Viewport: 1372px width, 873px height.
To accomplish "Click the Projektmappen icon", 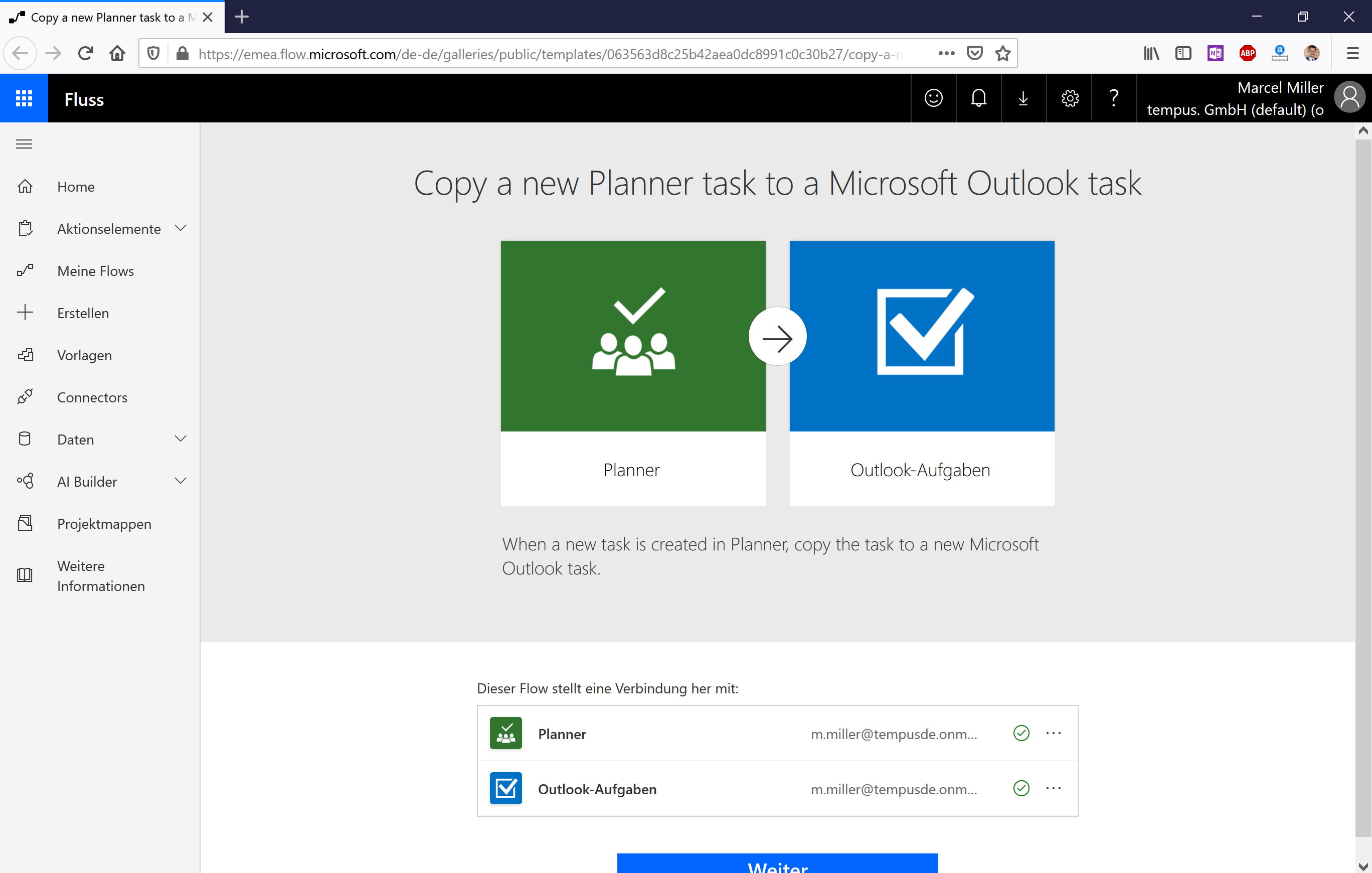I will click(x=25, y=523).
